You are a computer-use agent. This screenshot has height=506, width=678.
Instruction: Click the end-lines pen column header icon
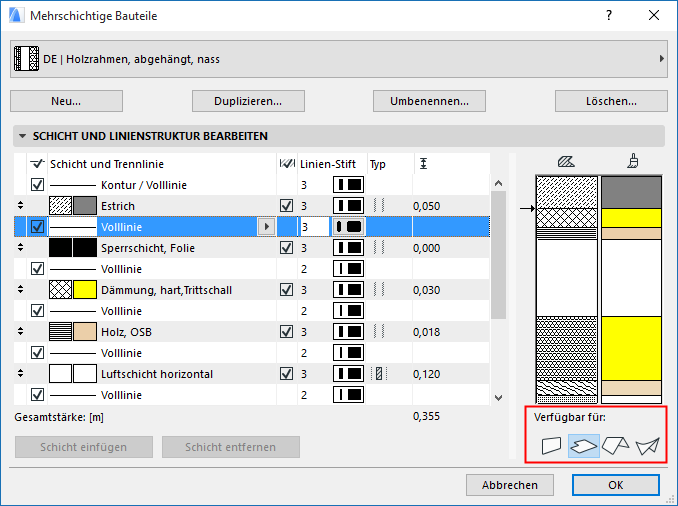pos(288,163)
